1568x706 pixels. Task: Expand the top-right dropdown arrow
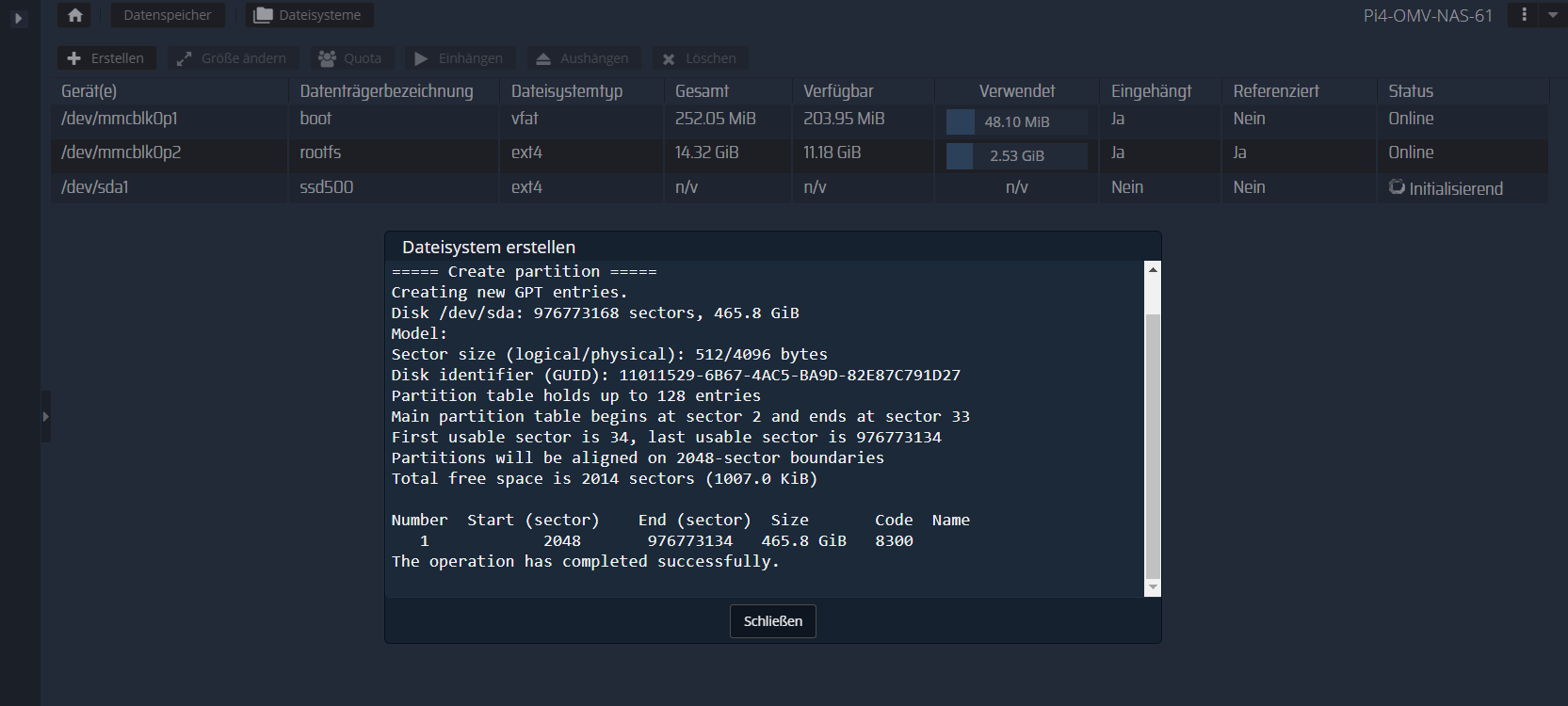1553,14
